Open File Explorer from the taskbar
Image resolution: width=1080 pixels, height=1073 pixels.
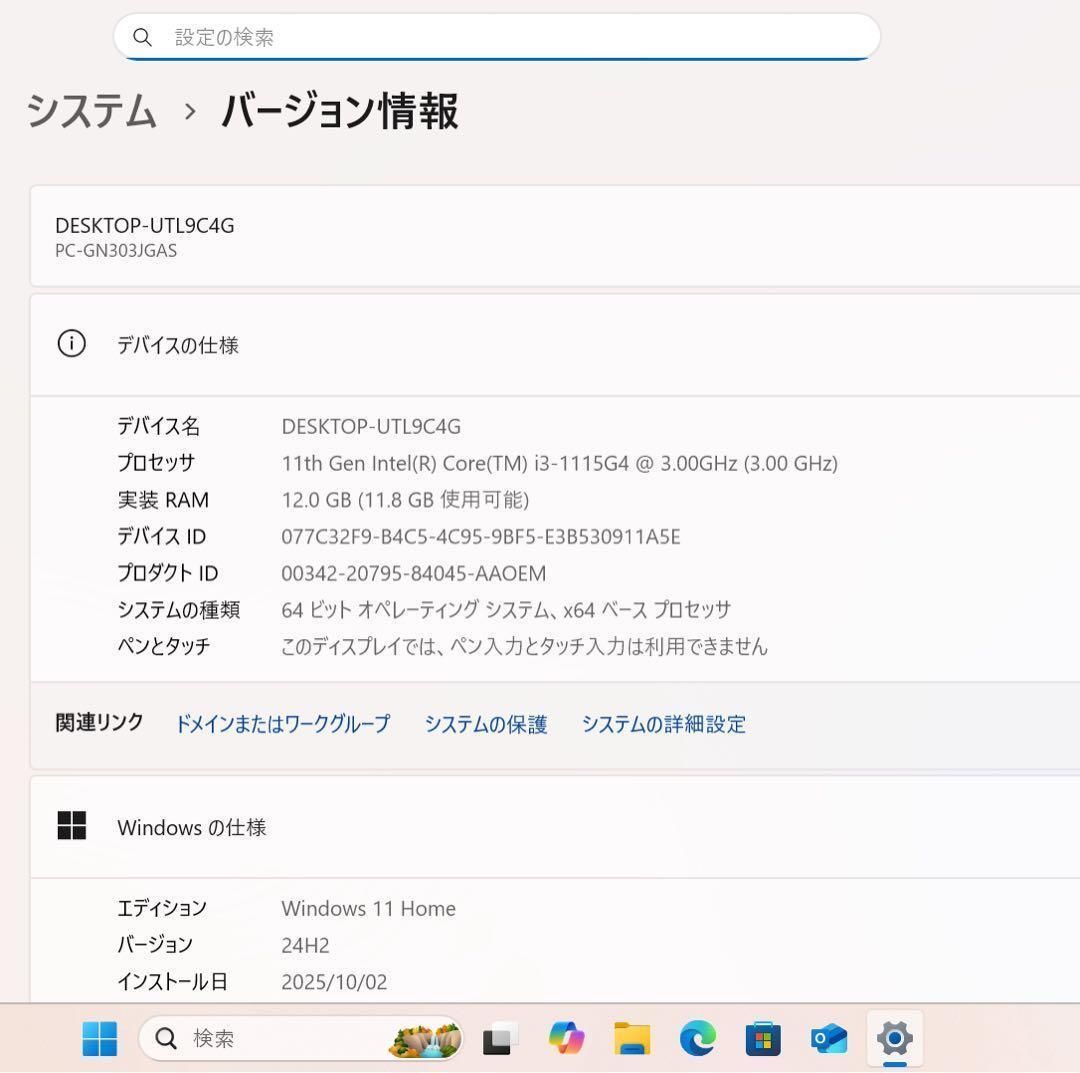(x=632, y=1039)
